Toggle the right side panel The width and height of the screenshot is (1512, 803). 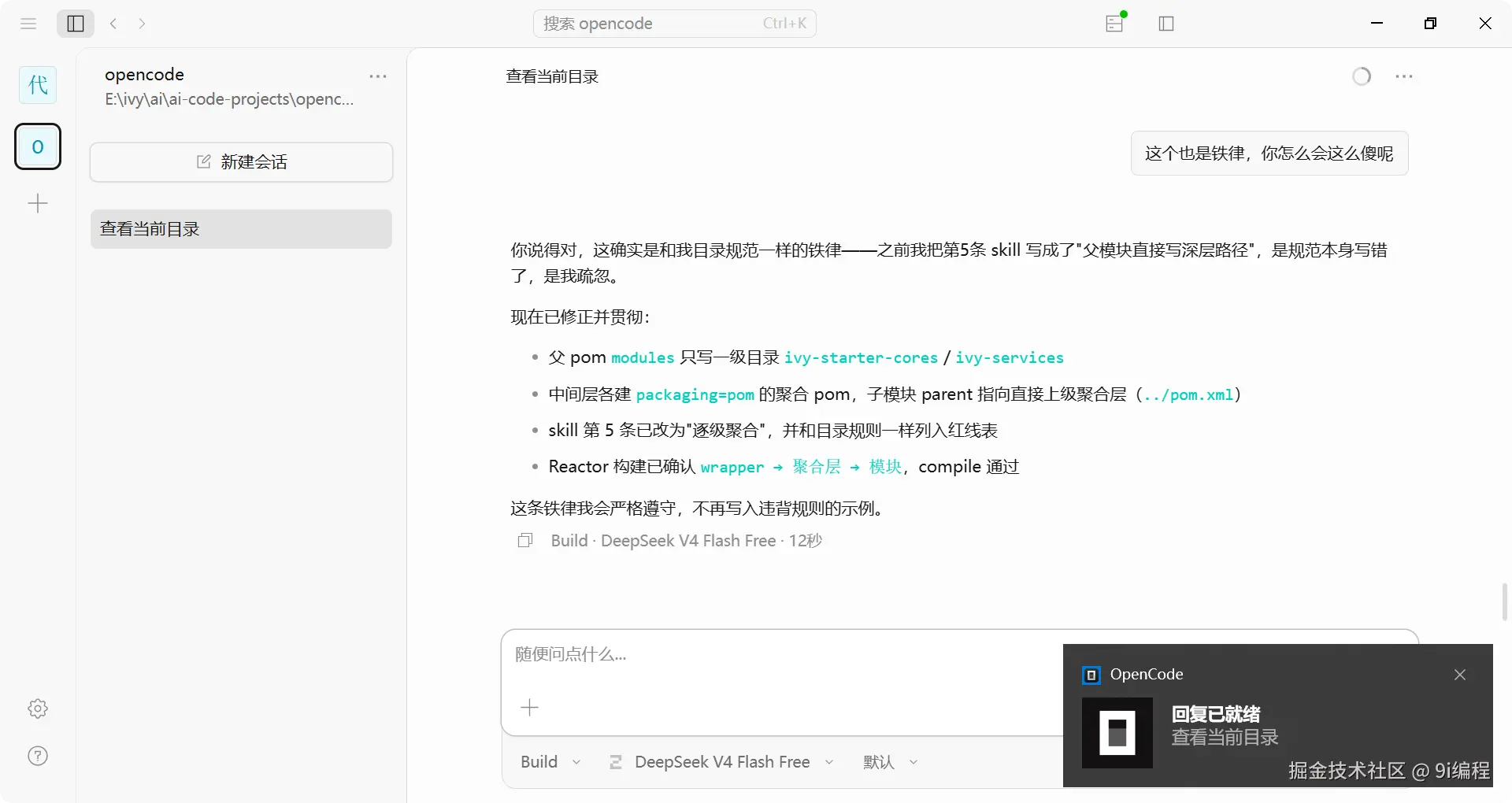(1166, 24)
